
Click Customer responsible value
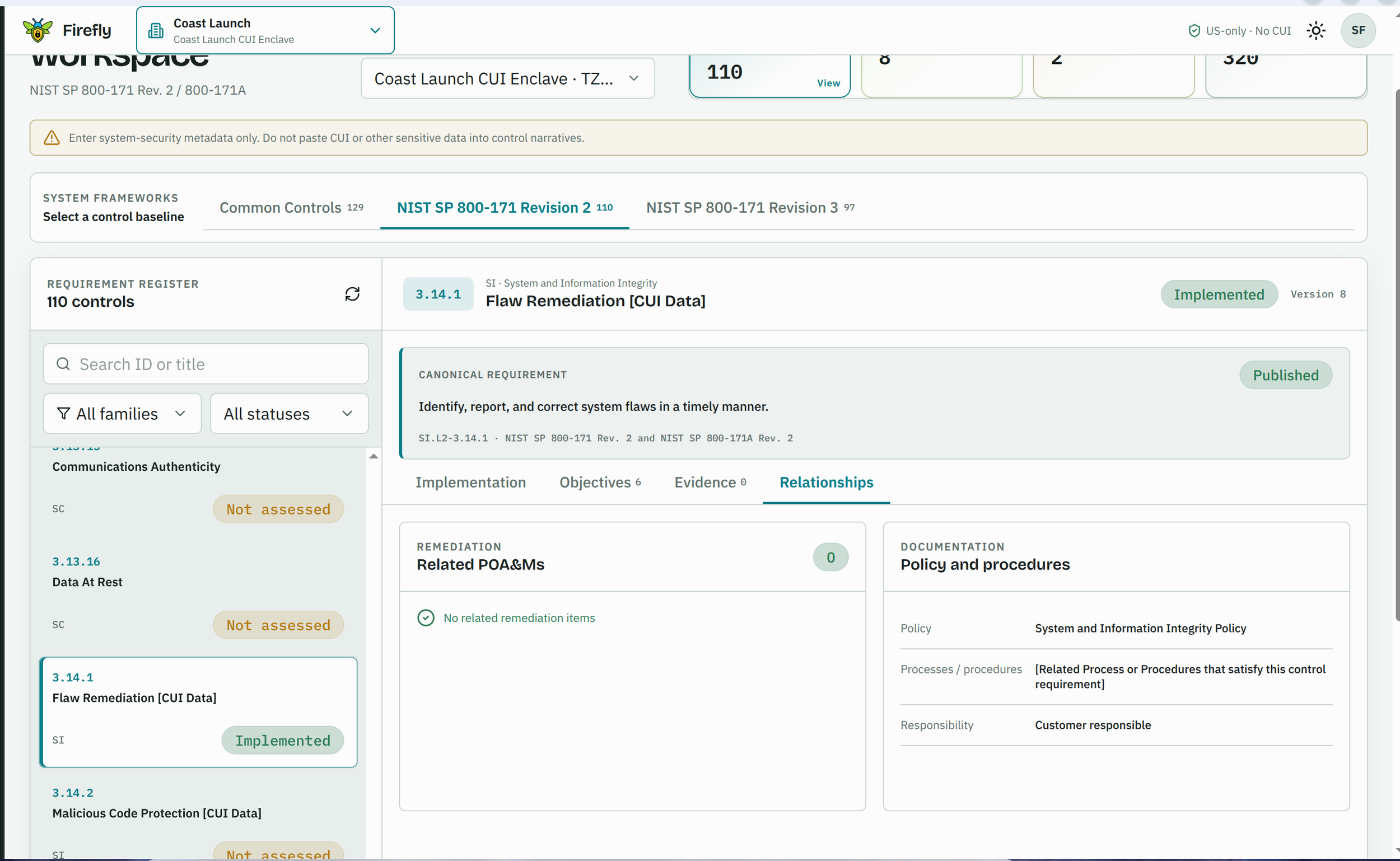pyautogui.click(x=1093, y=725)
